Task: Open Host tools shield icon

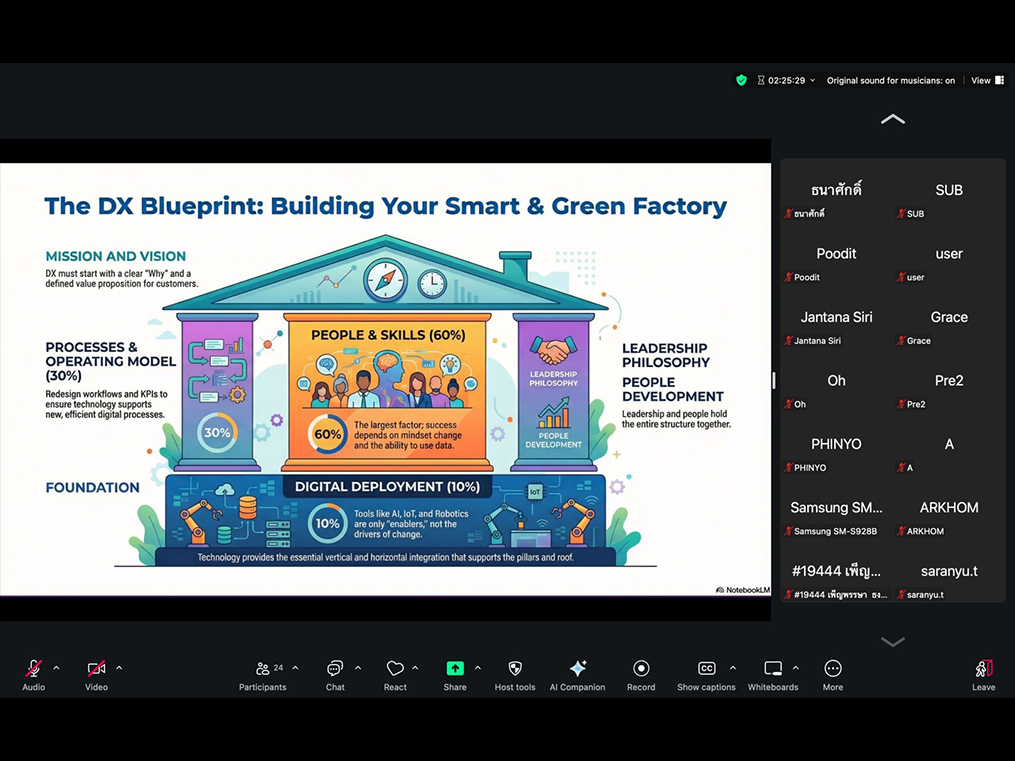Action: (x=515, y=669)
